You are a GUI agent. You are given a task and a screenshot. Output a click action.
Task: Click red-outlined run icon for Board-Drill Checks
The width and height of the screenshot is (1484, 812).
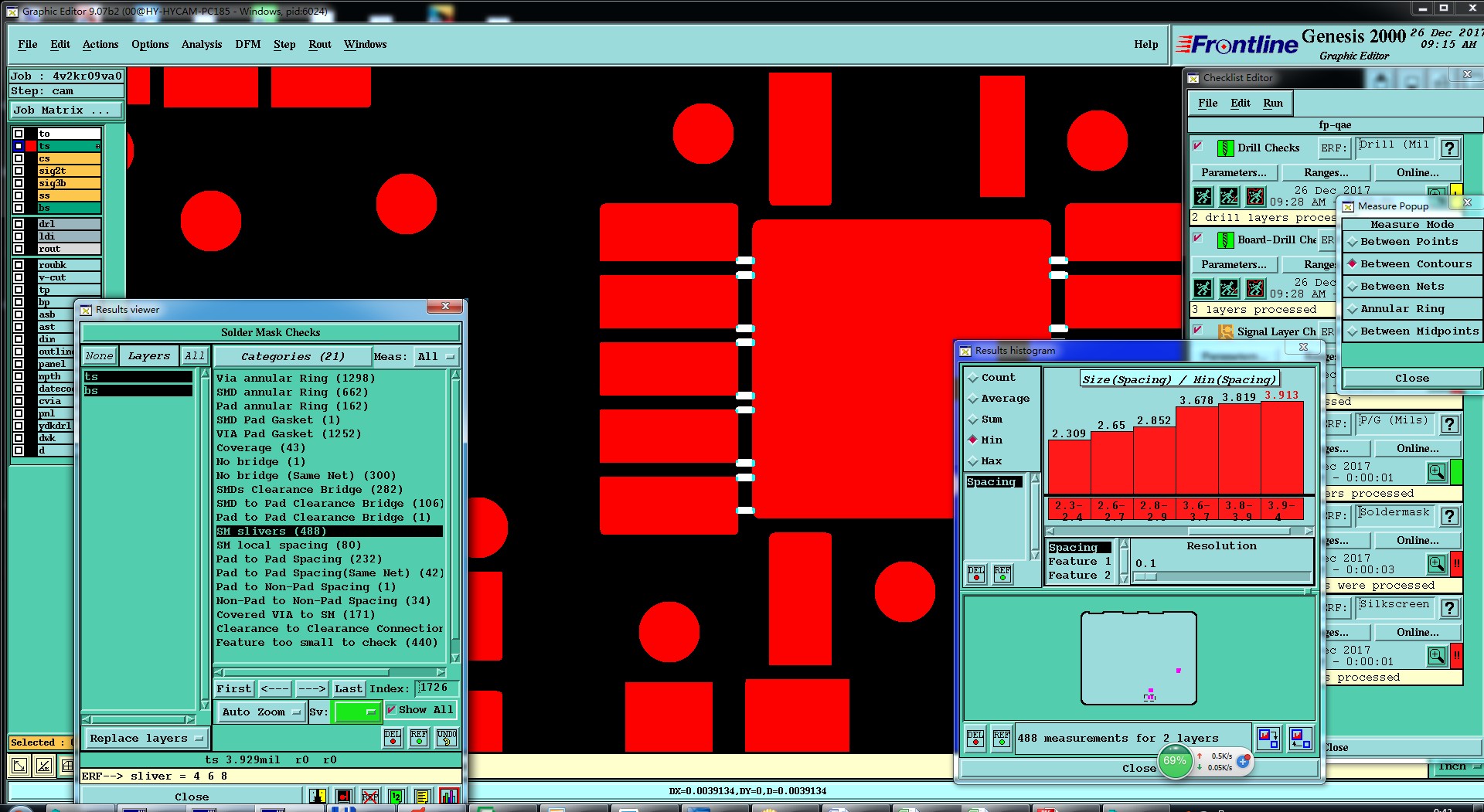point(1255,288)
